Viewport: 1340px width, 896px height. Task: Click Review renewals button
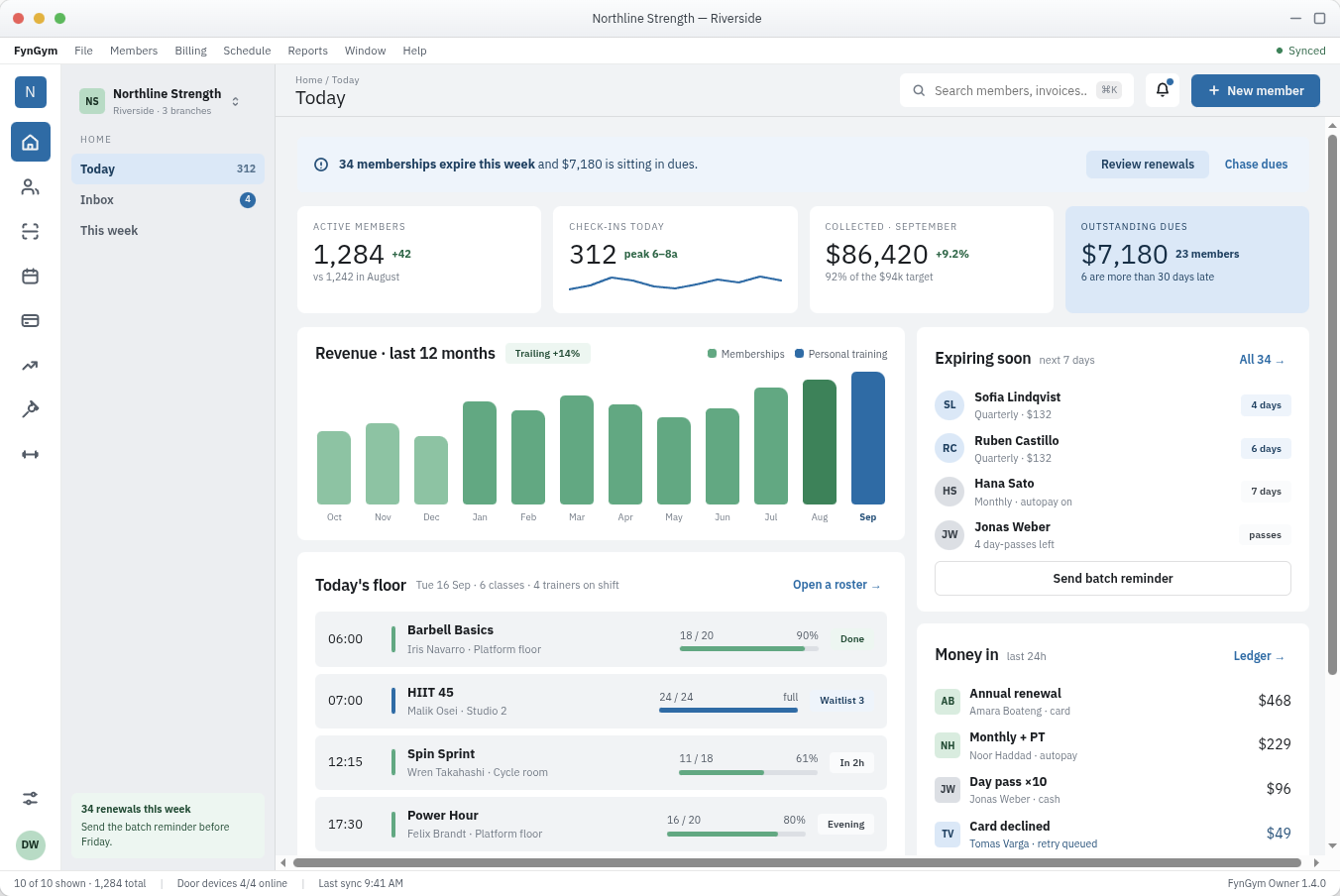pyautogui.click(x=1148, y=165)
